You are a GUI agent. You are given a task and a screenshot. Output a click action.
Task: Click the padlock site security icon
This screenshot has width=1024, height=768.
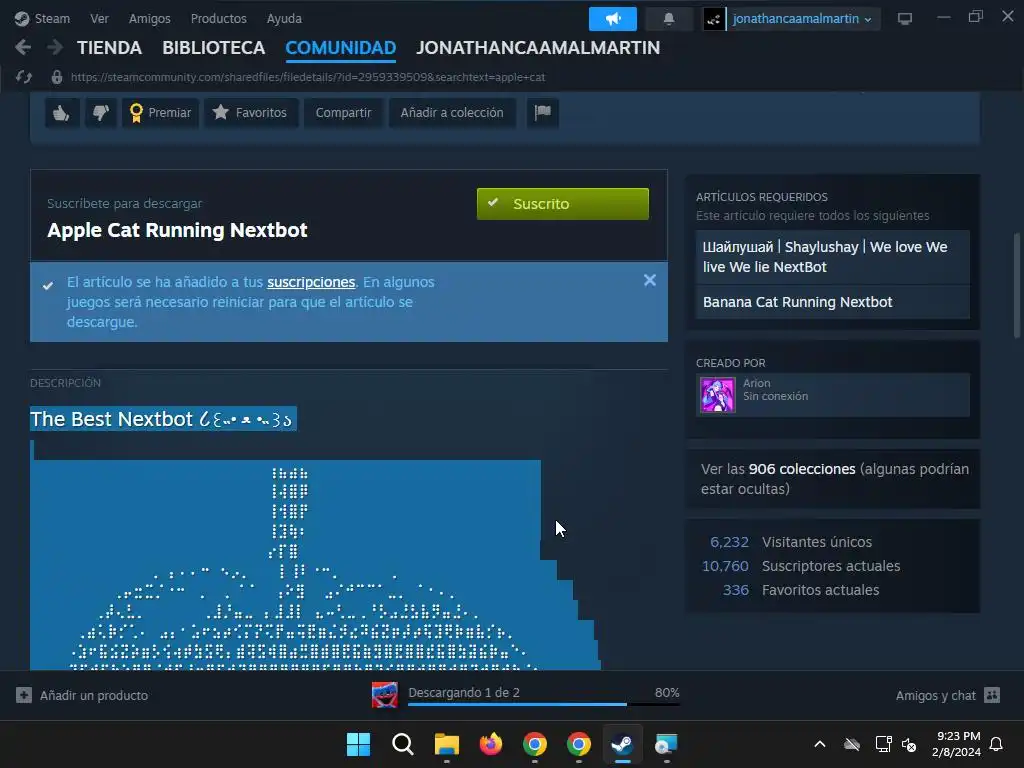point(57,77)
